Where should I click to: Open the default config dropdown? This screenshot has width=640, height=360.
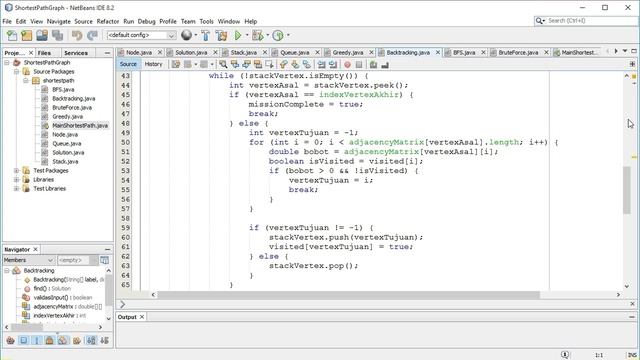pos(142,36)
